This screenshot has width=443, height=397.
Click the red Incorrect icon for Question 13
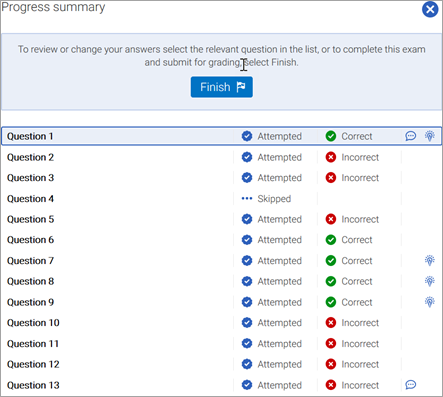coord(331,385)
